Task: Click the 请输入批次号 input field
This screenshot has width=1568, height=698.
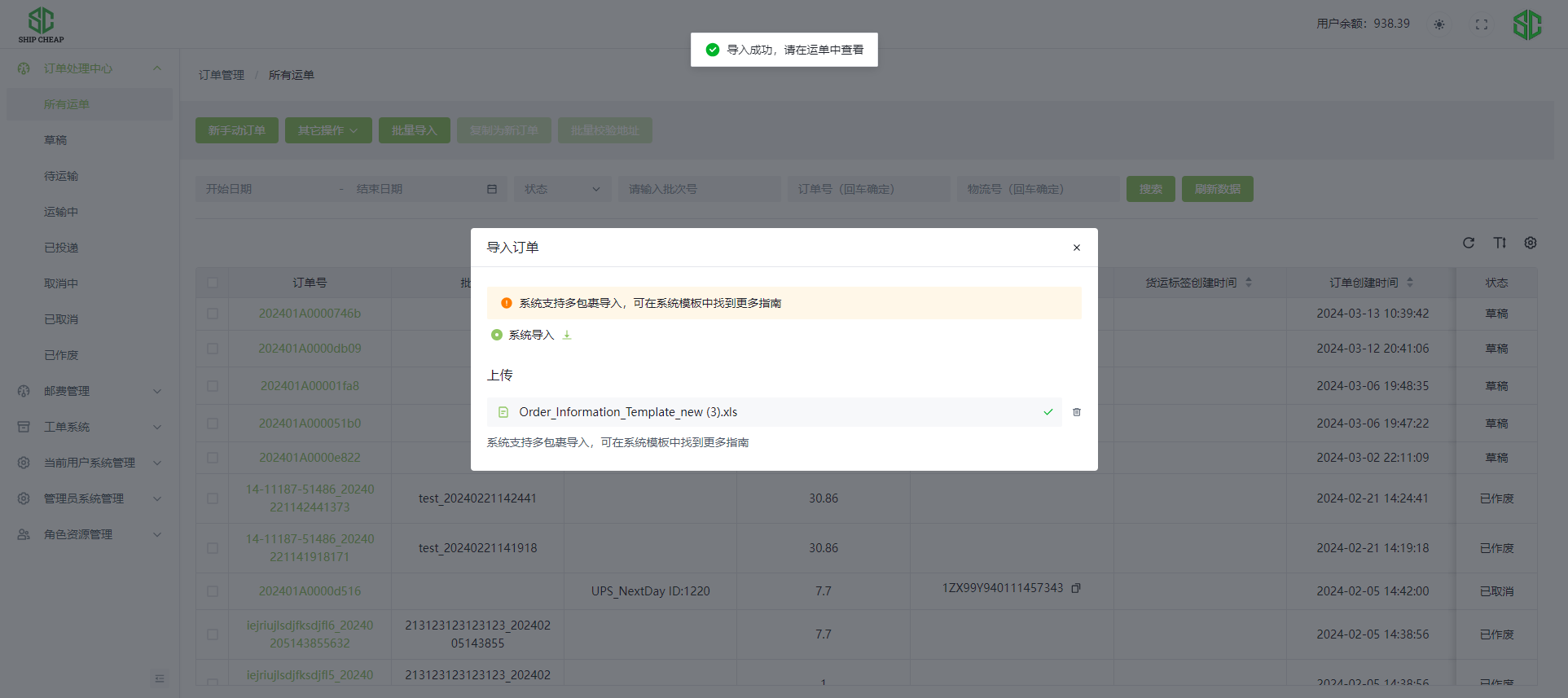Action: pos(698,189)
